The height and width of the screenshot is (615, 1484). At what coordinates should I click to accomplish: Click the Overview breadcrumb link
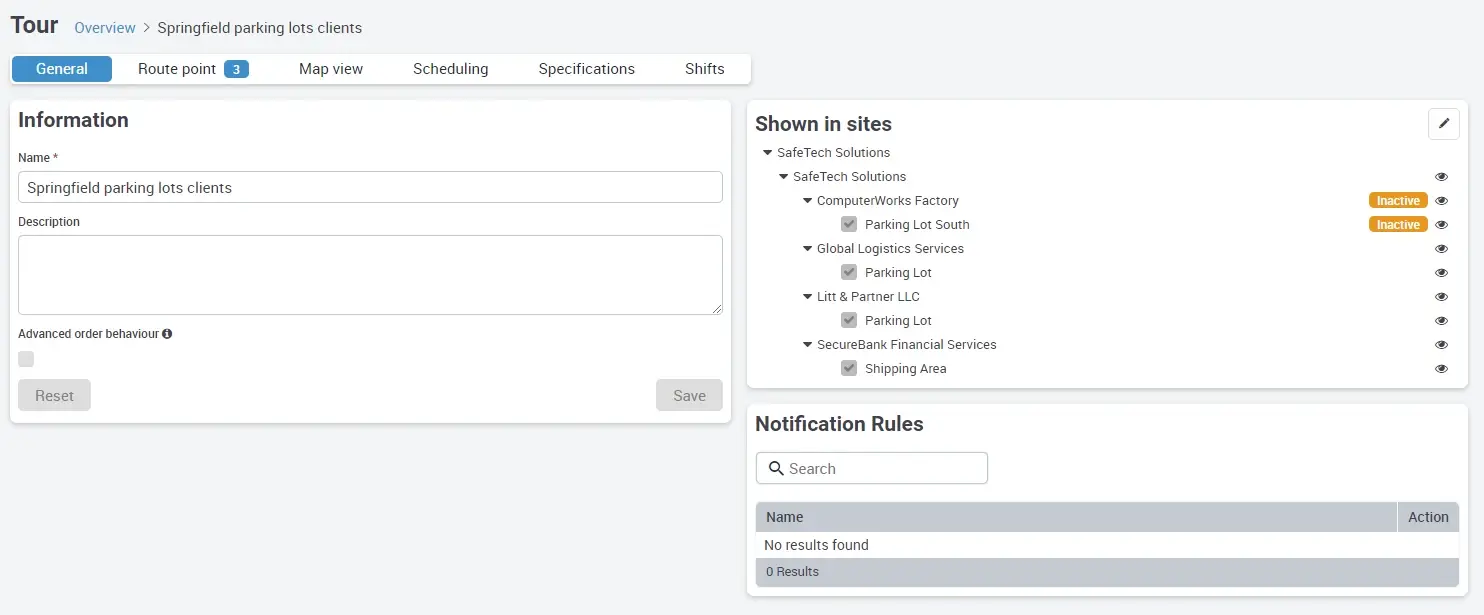pyautogui.click(x=104, y=27)
